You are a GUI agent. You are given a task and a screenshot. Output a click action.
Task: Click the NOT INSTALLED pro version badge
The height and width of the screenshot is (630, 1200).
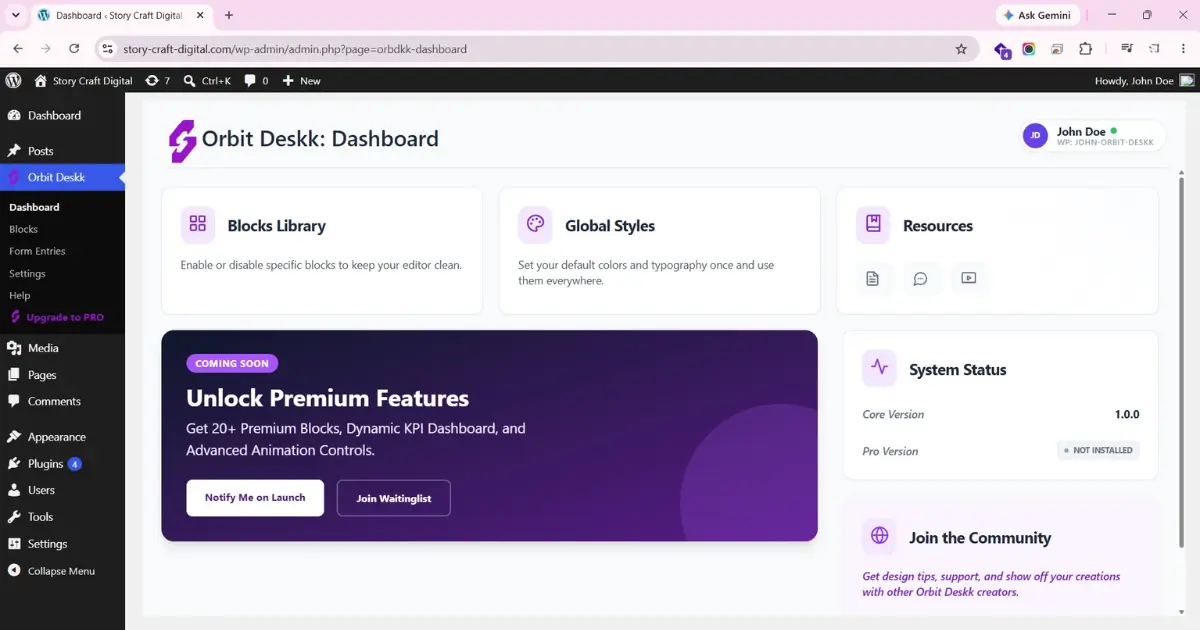tap(1098, 451)
